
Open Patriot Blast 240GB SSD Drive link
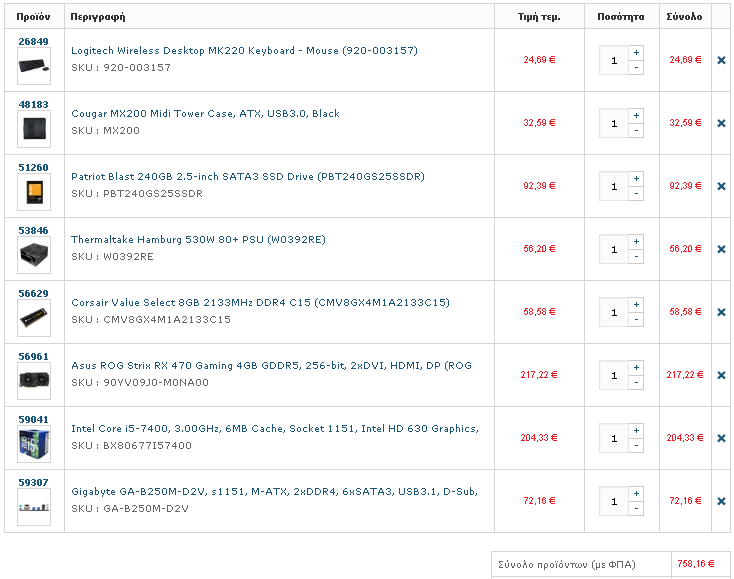click(248, 176)
